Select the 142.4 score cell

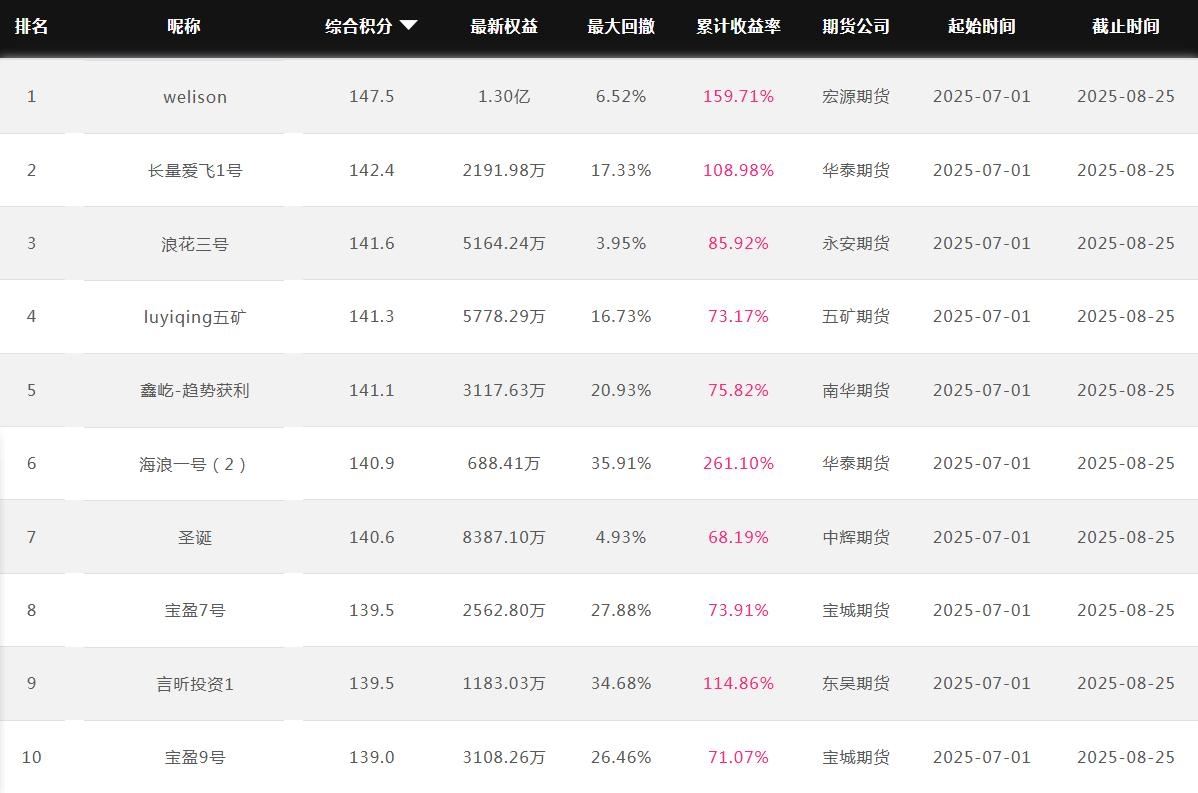tap(371, 170)
